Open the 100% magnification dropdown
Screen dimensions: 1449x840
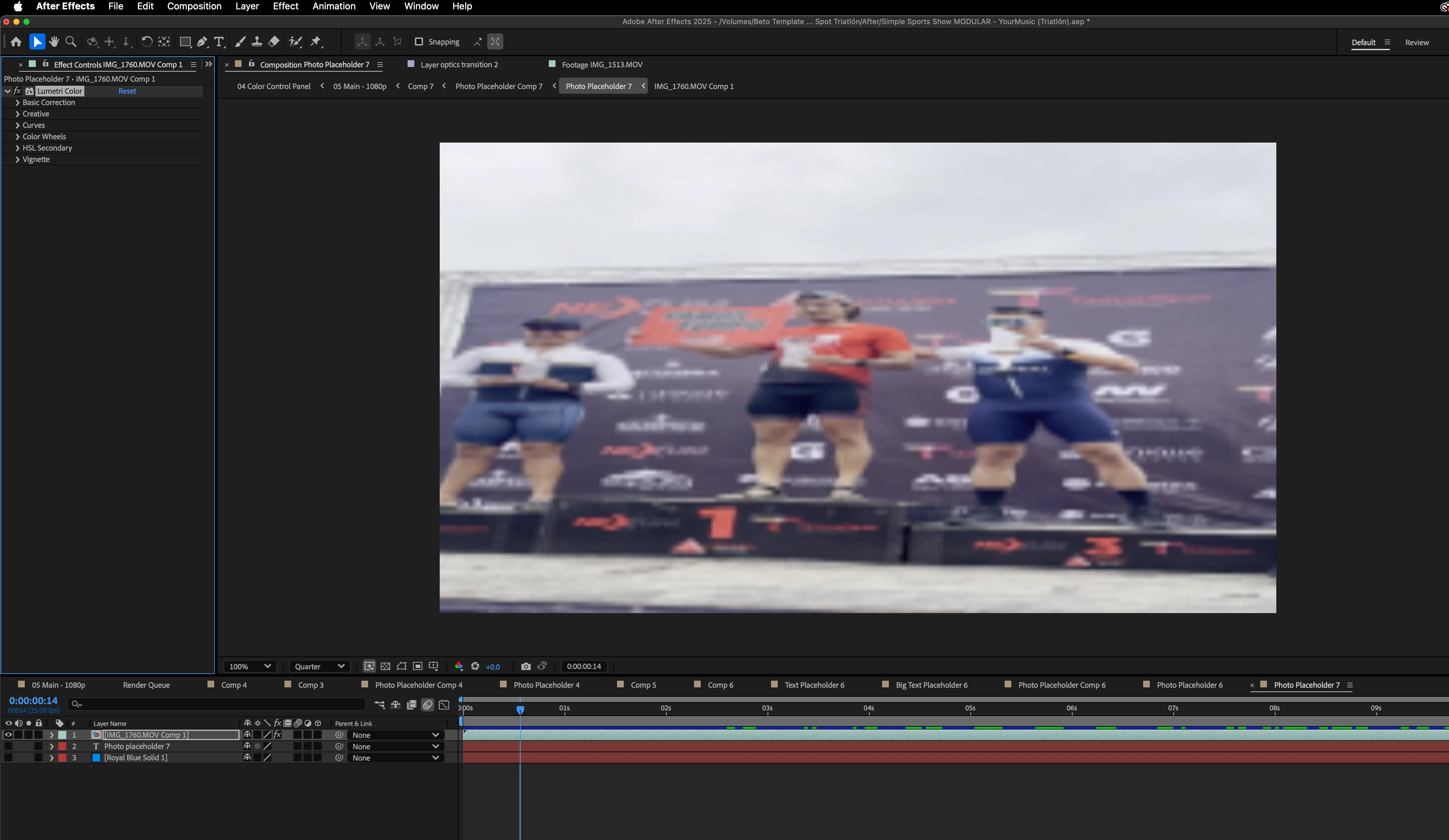click(x=250, y=666)
